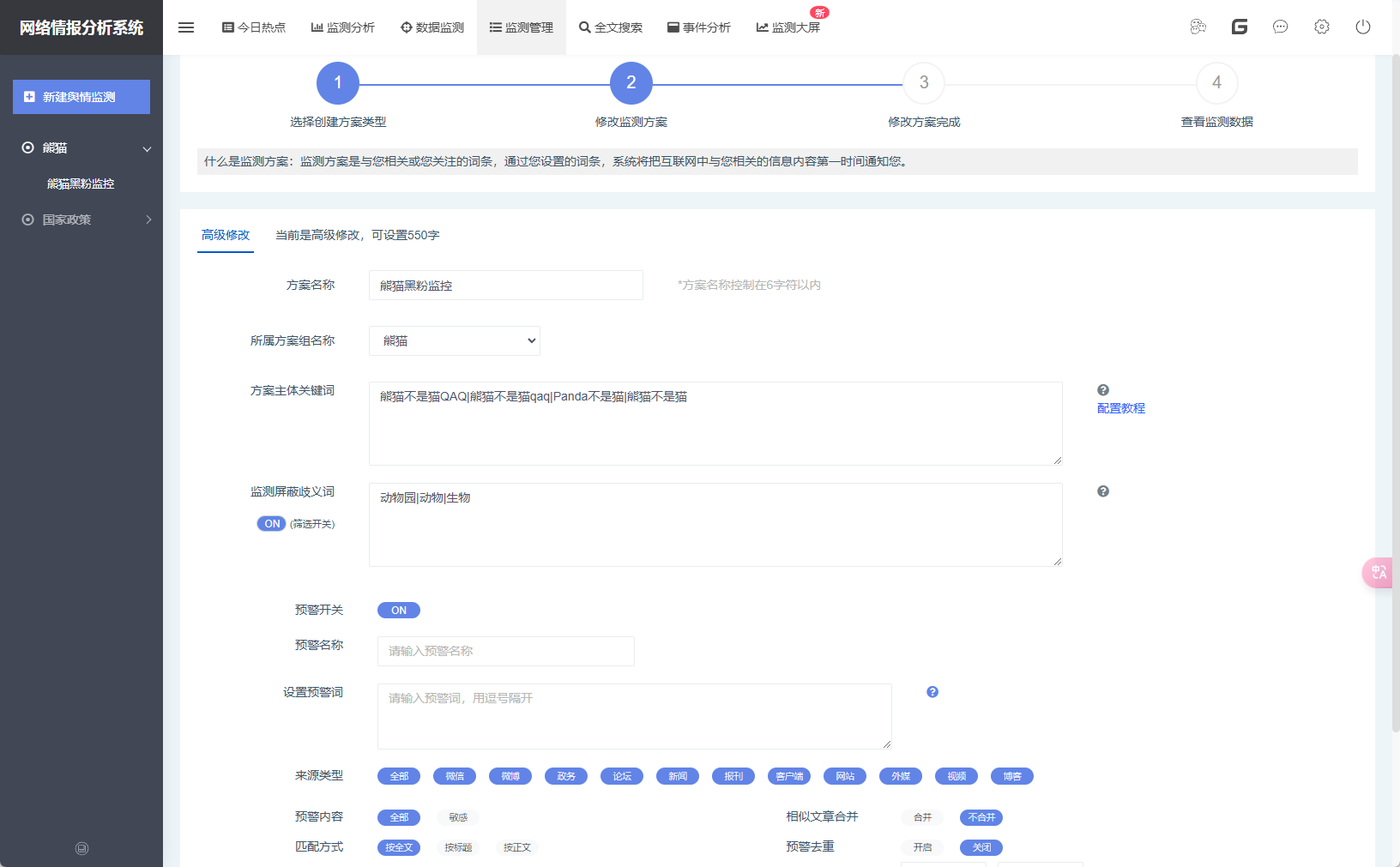Viewport: 1400px width, 867px height.
Task: Click blue help icon beside 设置预警词
Action: pos(932,692)
